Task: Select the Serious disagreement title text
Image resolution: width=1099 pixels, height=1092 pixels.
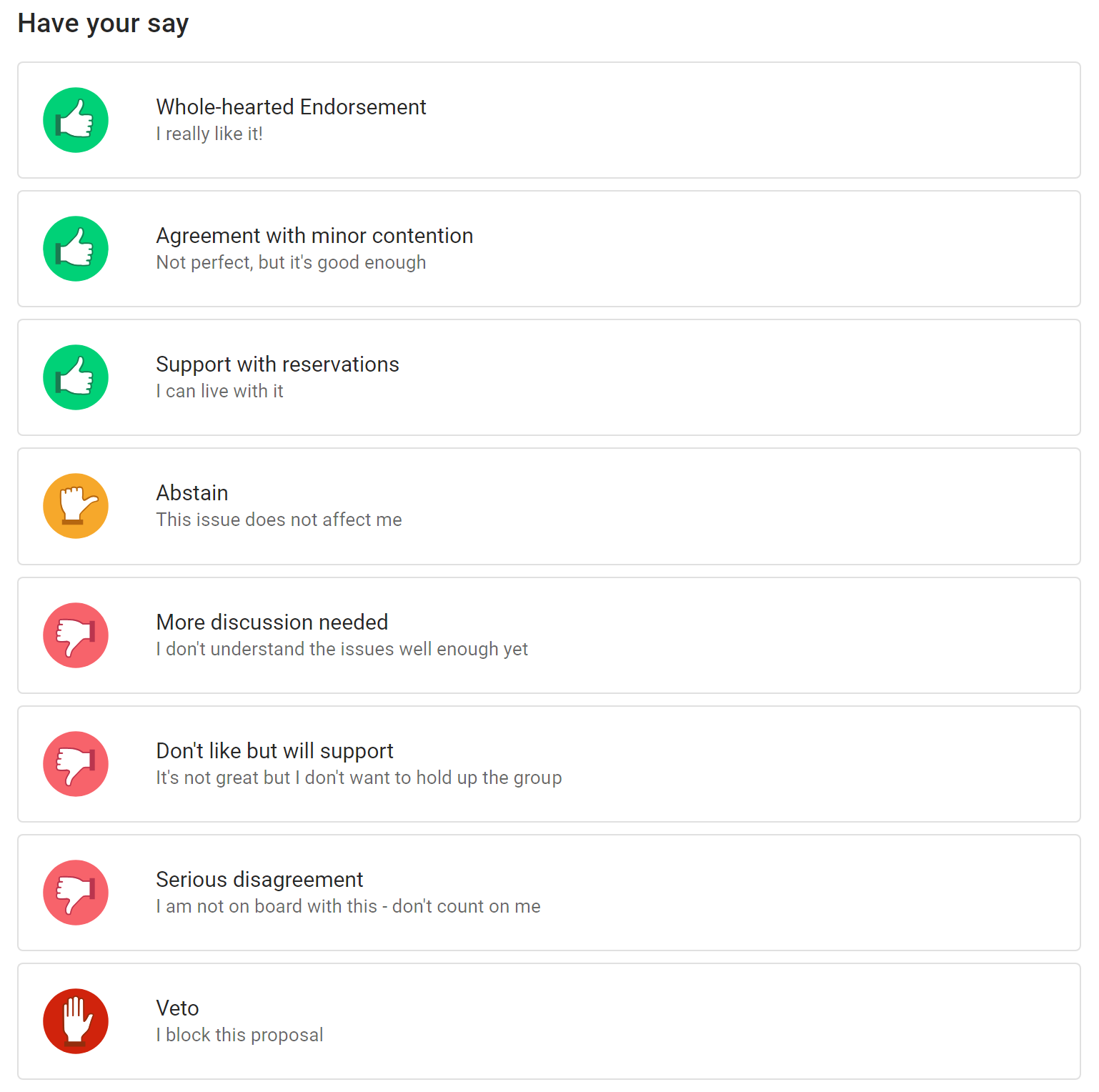Action: click(259, 880)
